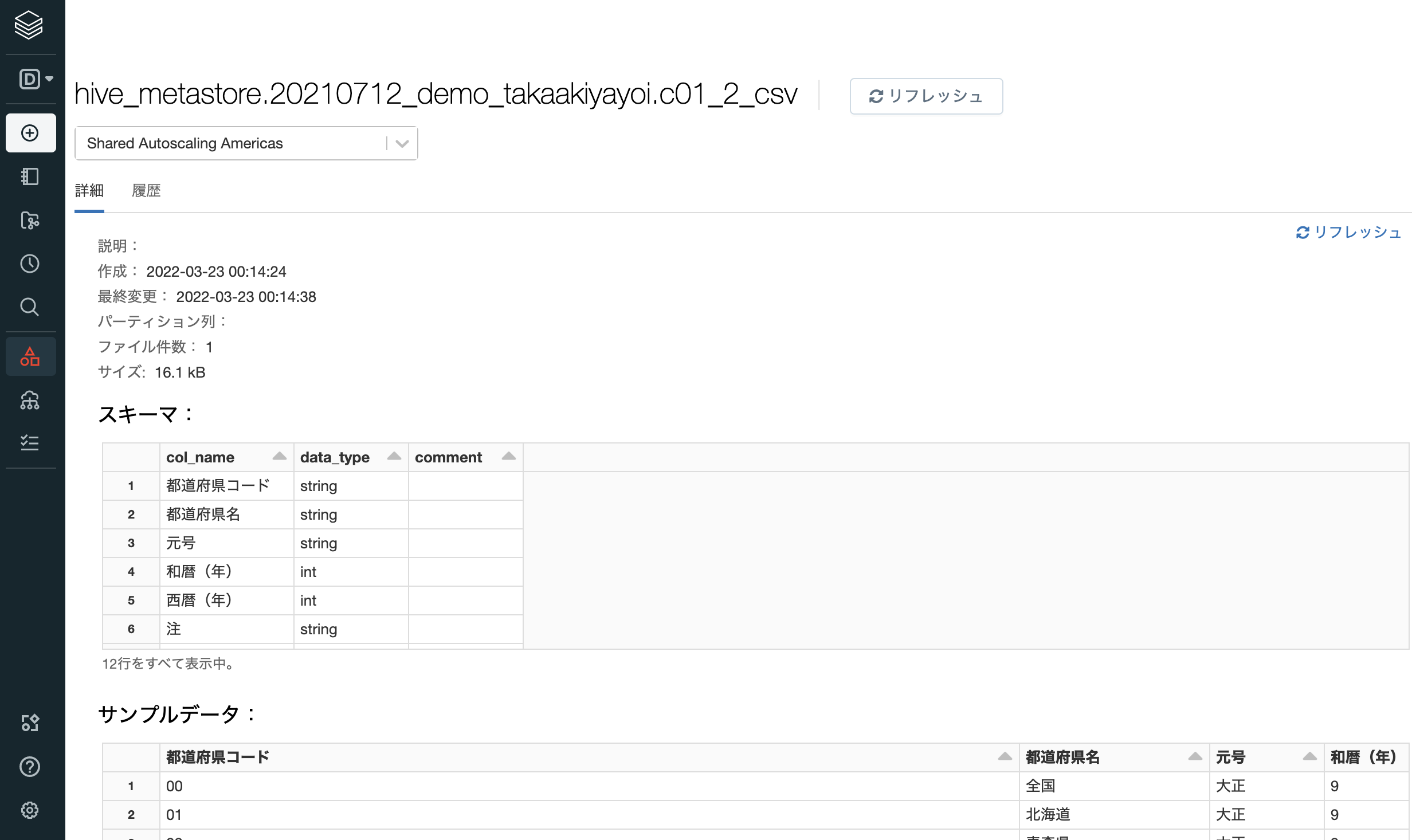
Task: Open Help via the question mark icon
Action: pyautogui.click(x=29, y=766)
